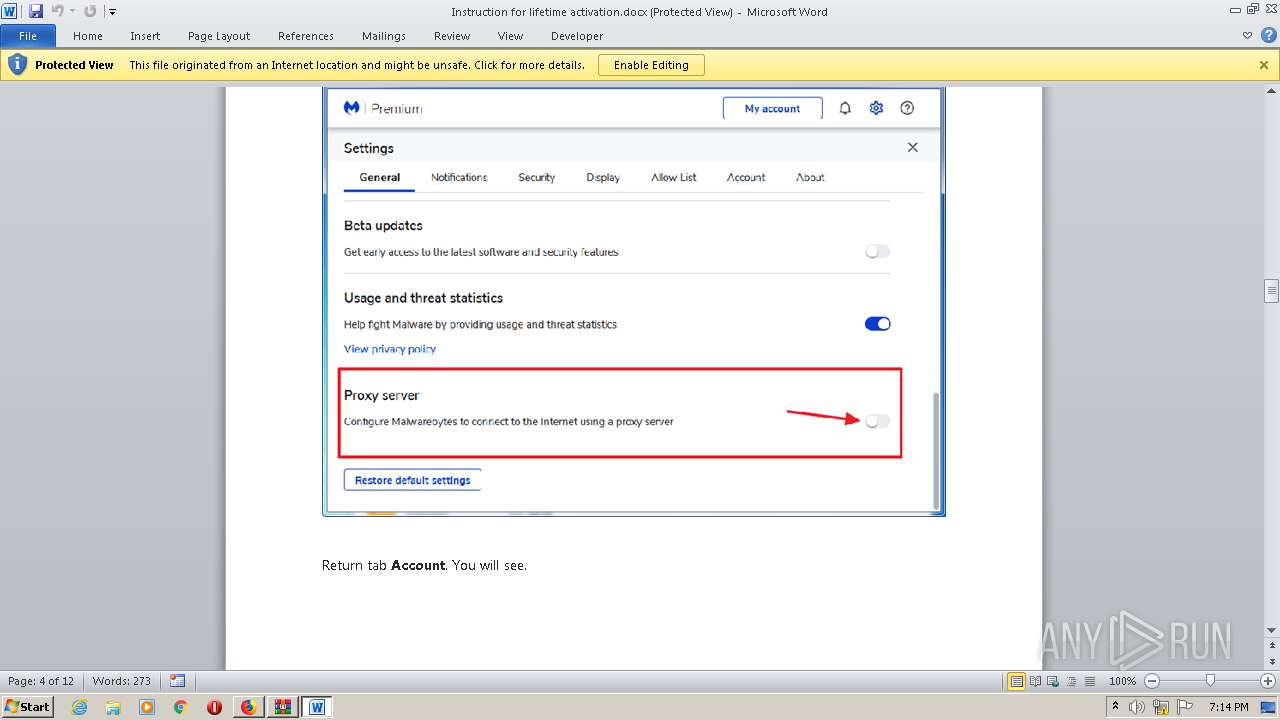Screen dimensions: 1280x720
Task: Select Web Layout view icon
Action: (x=1053, y=681)
